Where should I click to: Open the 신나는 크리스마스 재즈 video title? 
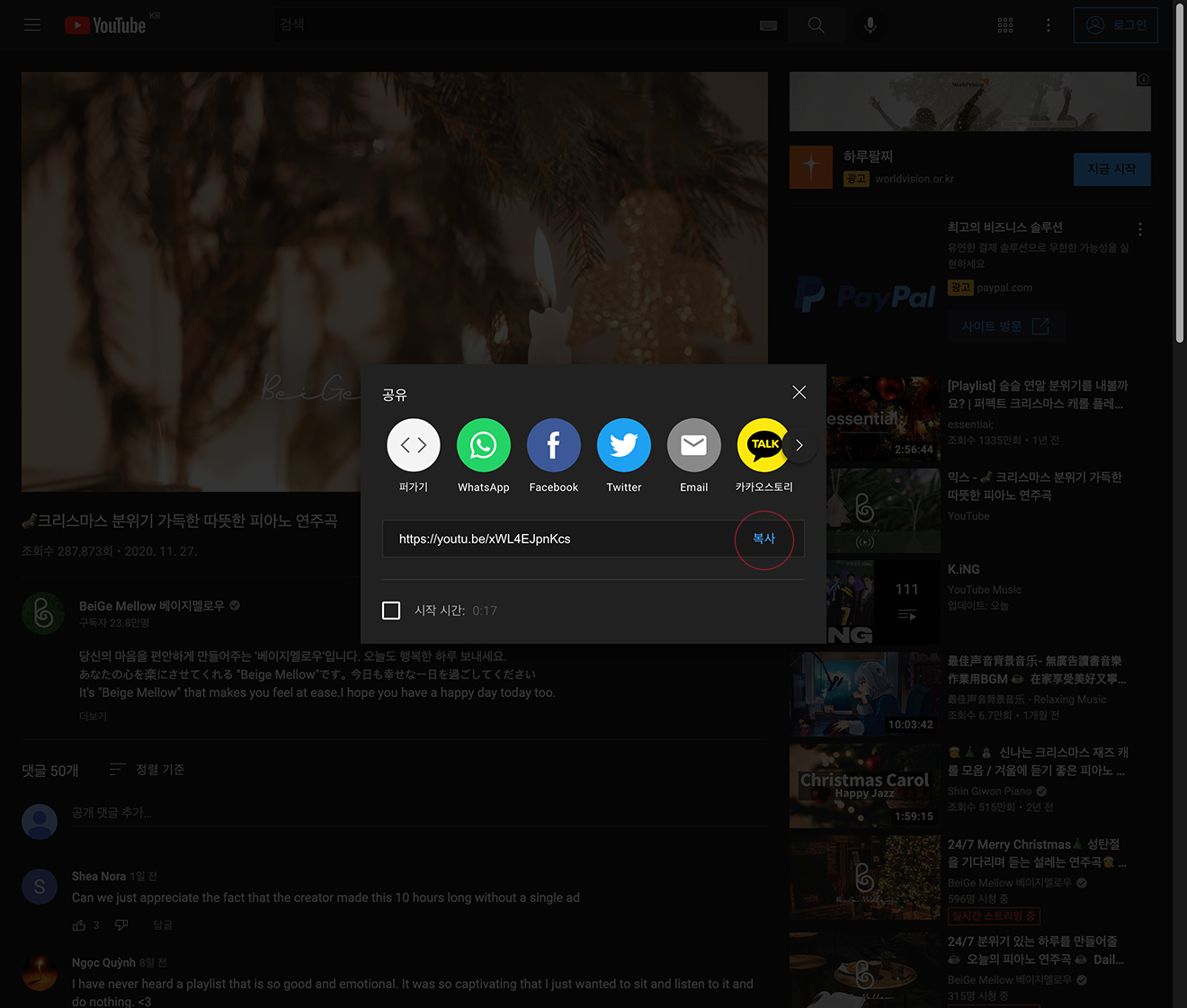coord(1037,762)
